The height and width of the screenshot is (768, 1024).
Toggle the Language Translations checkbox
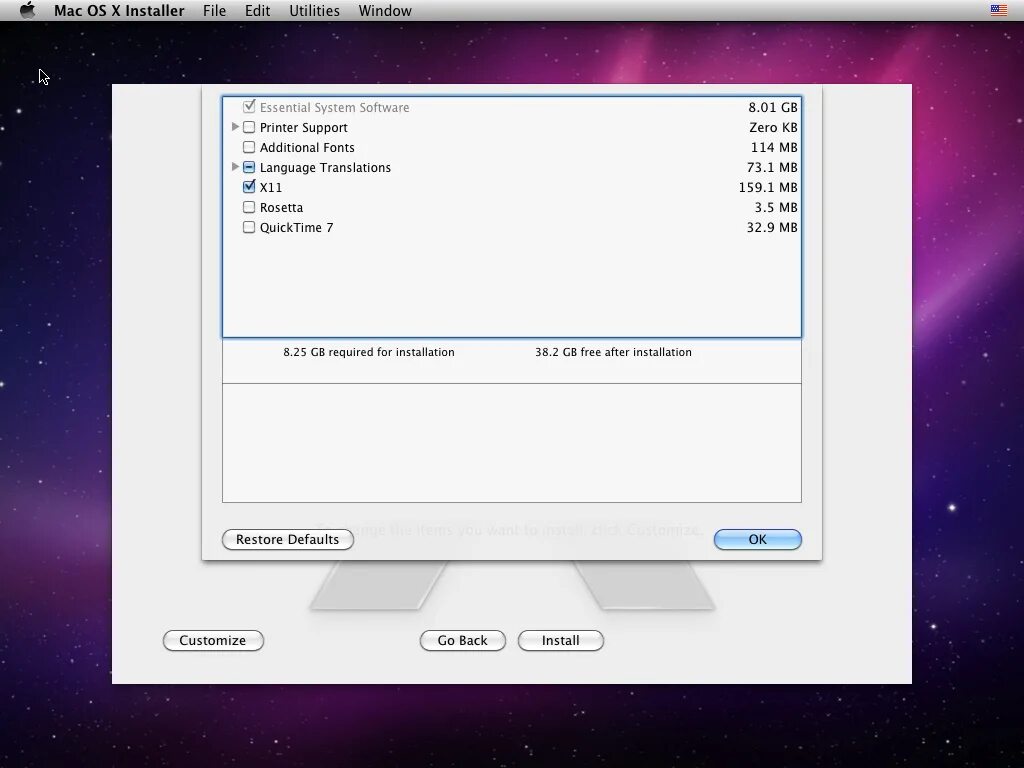tap(249, 167)
